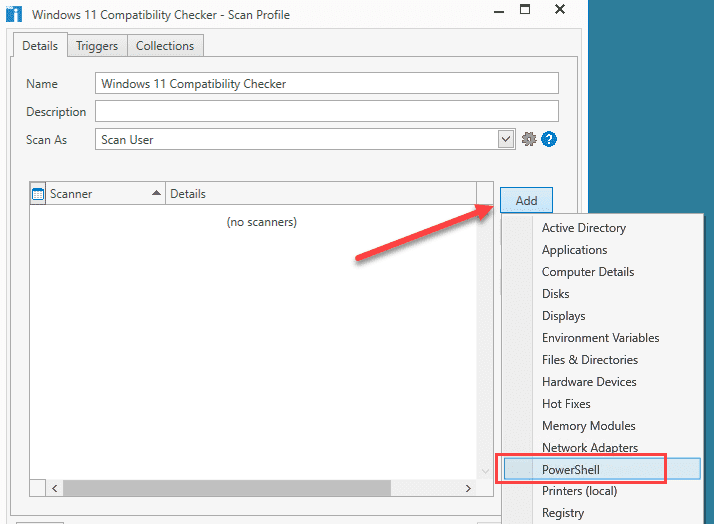Click the Add scanner button

526,200
